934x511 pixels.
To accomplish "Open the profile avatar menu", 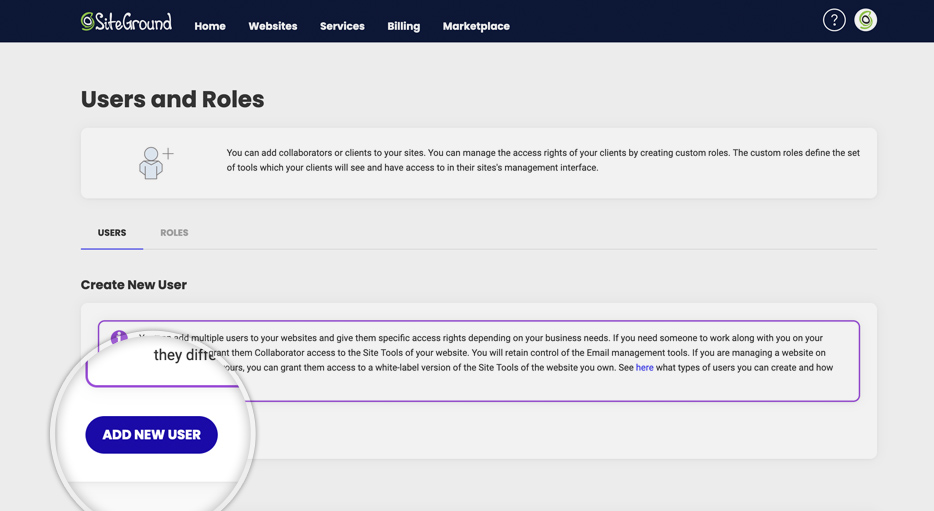I will tap(865, 20).
